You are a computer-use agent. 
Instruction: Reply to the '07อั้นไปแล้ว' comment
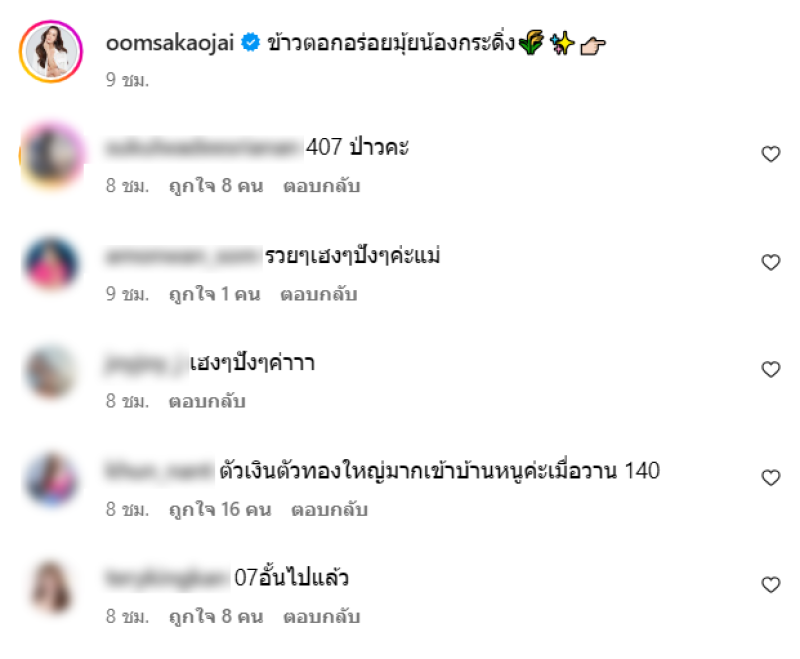tap(321, 616)
